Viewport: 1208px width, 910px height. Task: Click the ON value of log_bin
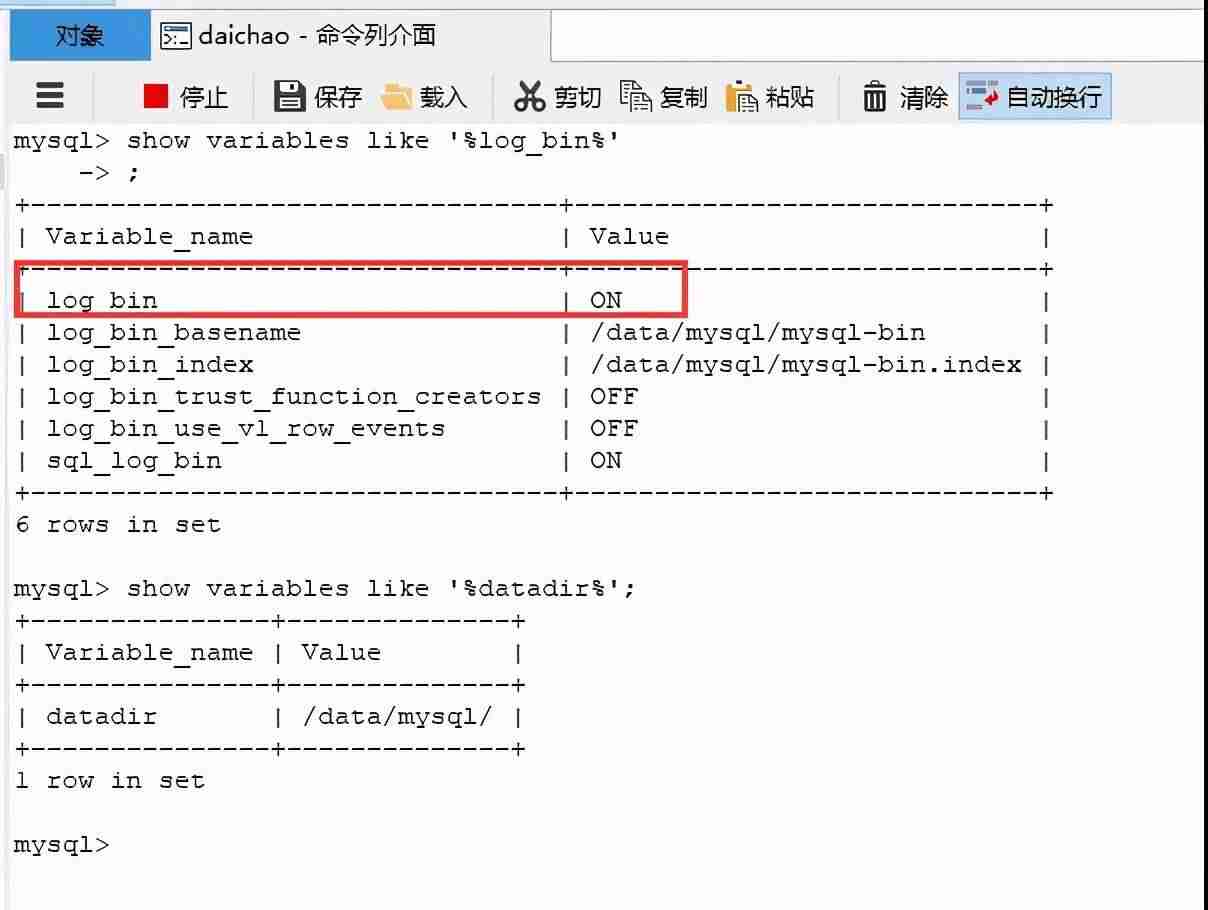[606, 300]
